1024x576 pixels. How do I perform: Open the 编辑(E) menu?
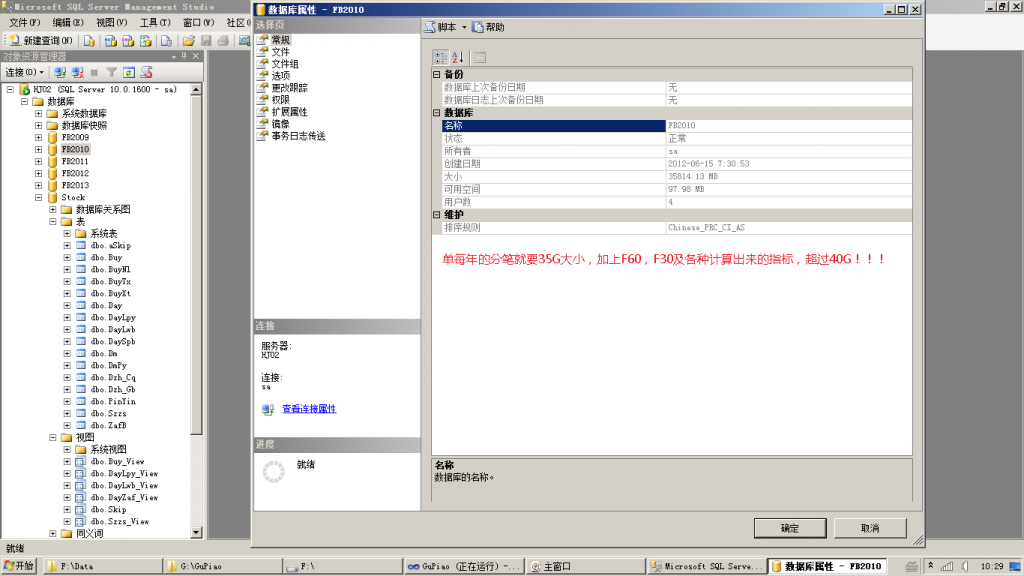tap(68, 23)
